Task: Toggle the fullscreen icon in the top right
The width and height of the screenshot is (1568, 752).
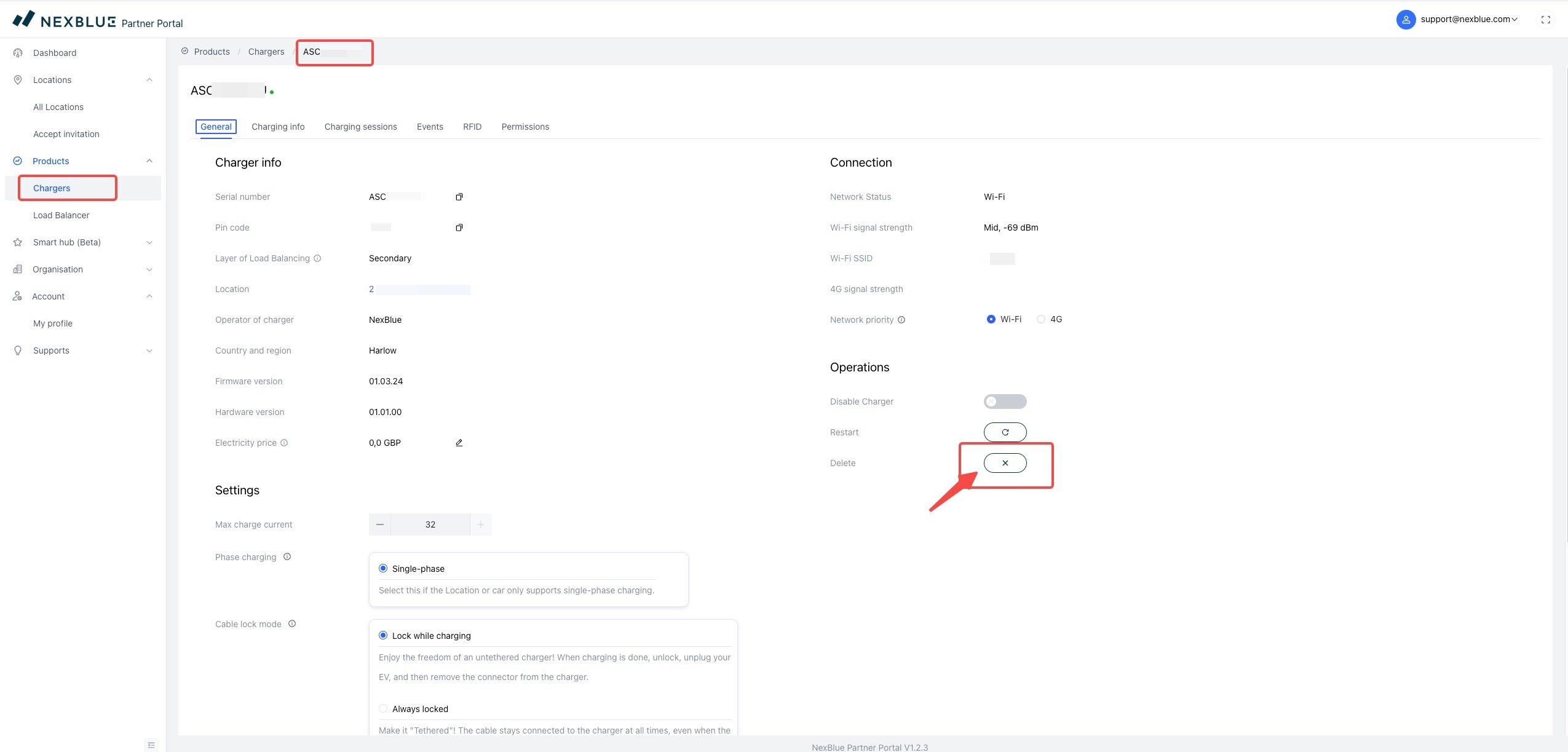Action: pyautogui.click(x=1545, y=20)
